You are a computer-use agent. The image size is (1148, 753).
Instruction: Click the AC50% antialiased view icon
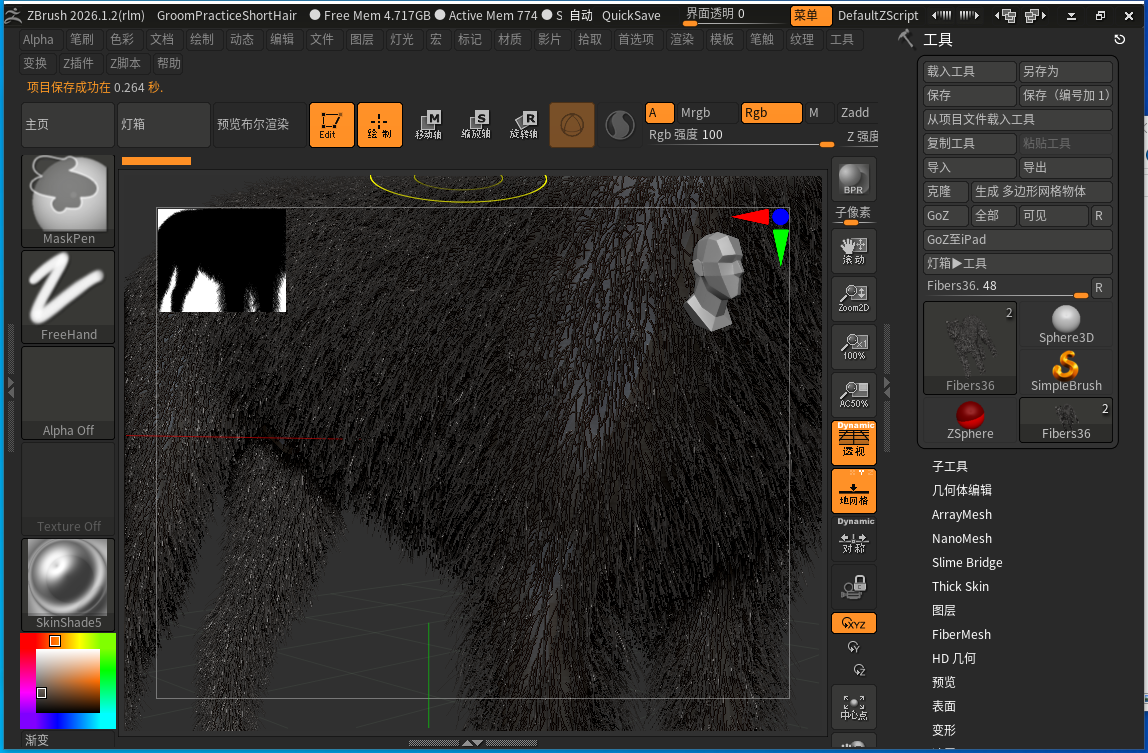pos(853,393)
